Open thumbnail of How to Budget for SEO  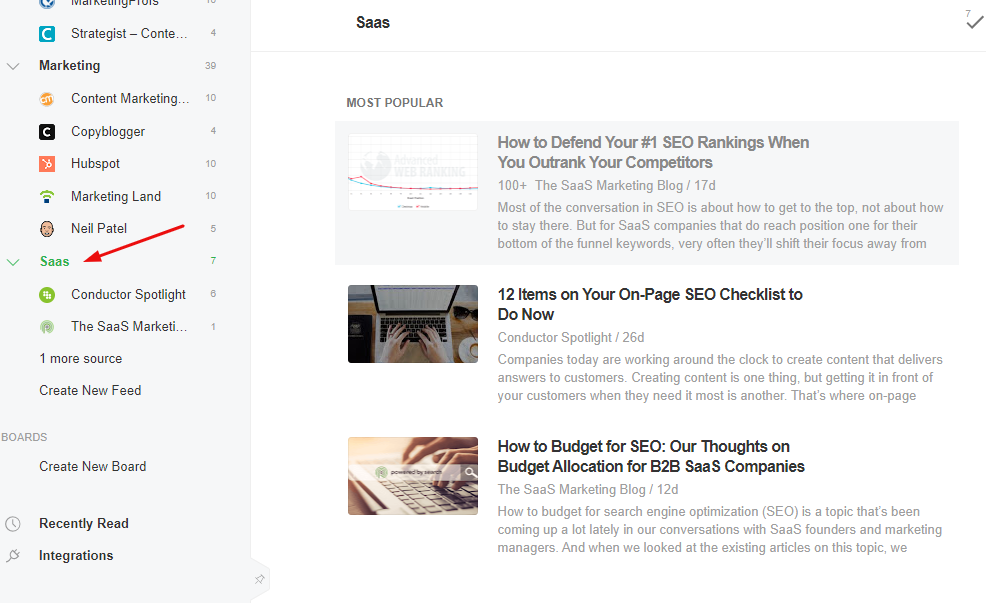412,476
